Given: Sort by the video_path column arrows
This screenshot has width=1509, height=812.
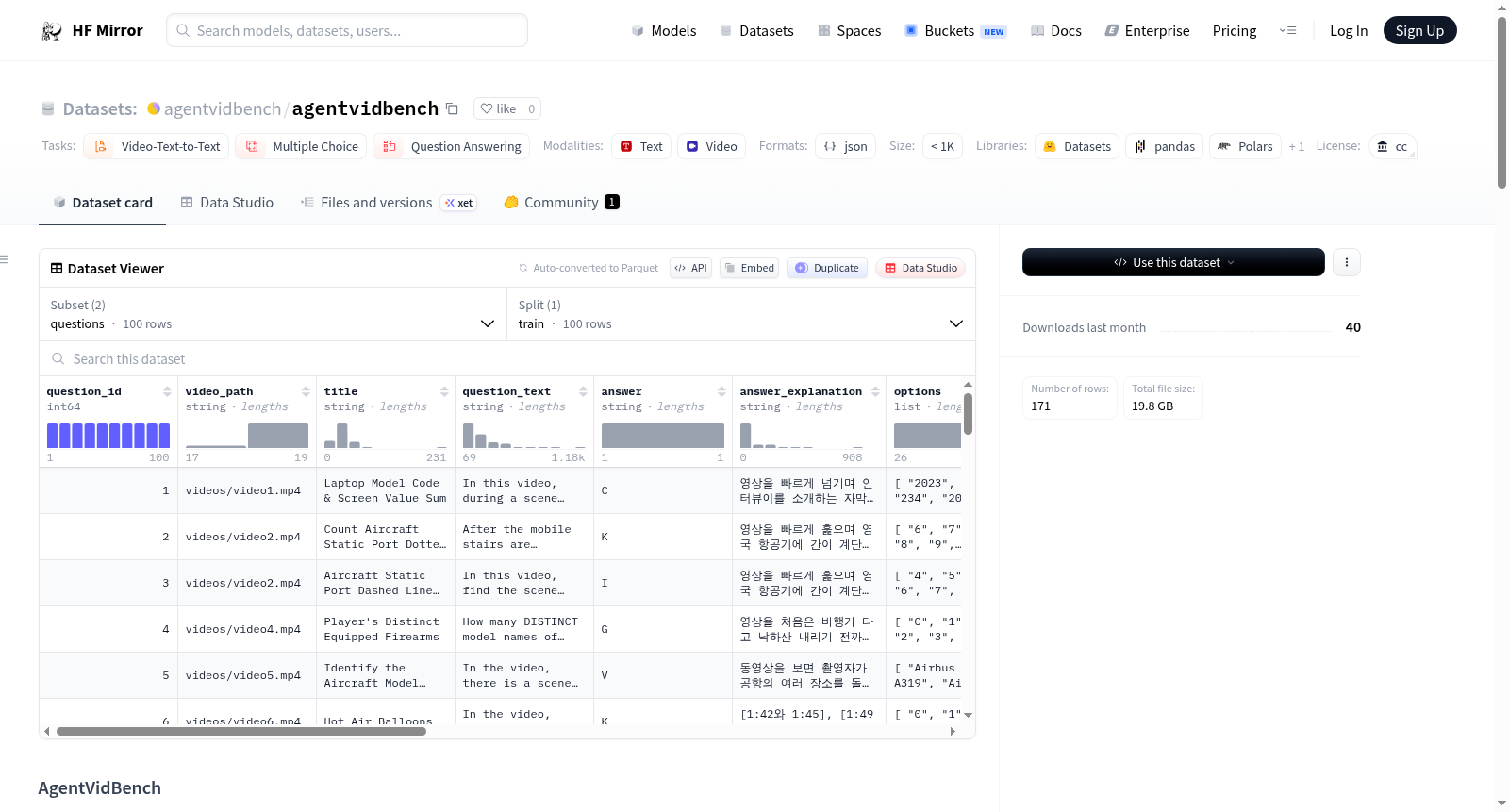Looking at the screenshot, I should (x=306, y=391).
